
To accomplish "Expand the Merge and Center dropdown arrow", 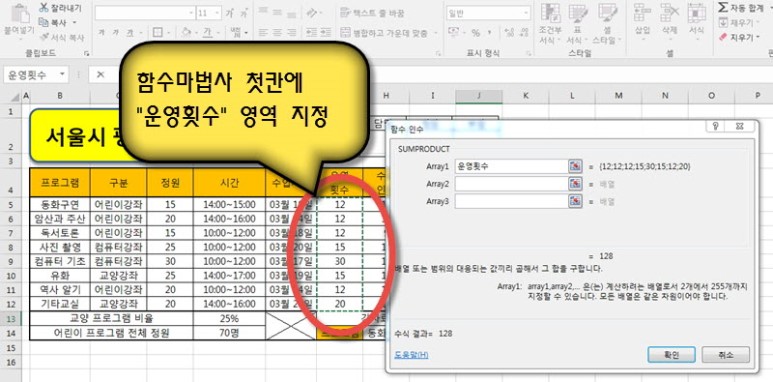I will (436, 33).
